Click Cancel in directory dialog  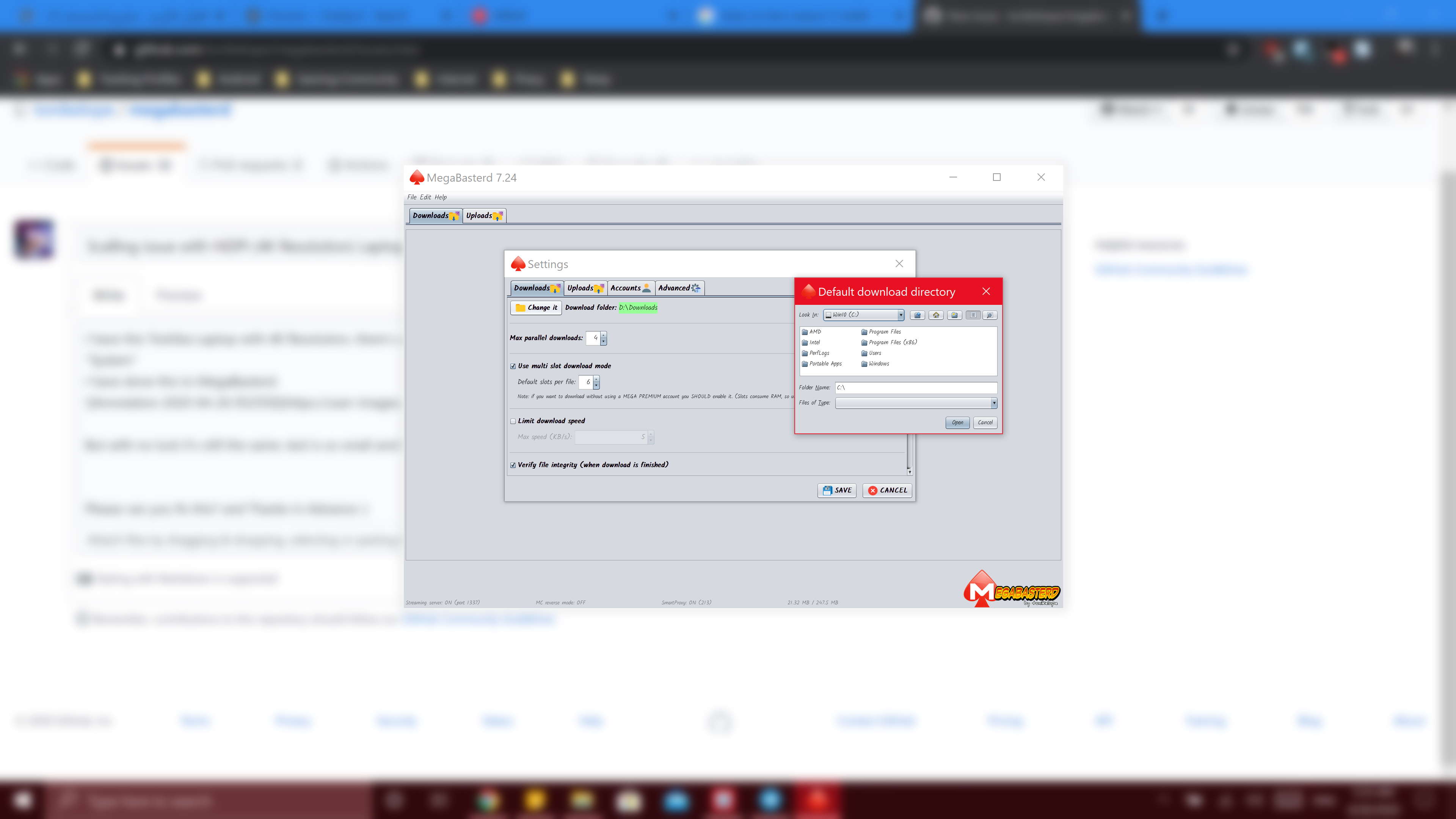click(x=985, y=422)
